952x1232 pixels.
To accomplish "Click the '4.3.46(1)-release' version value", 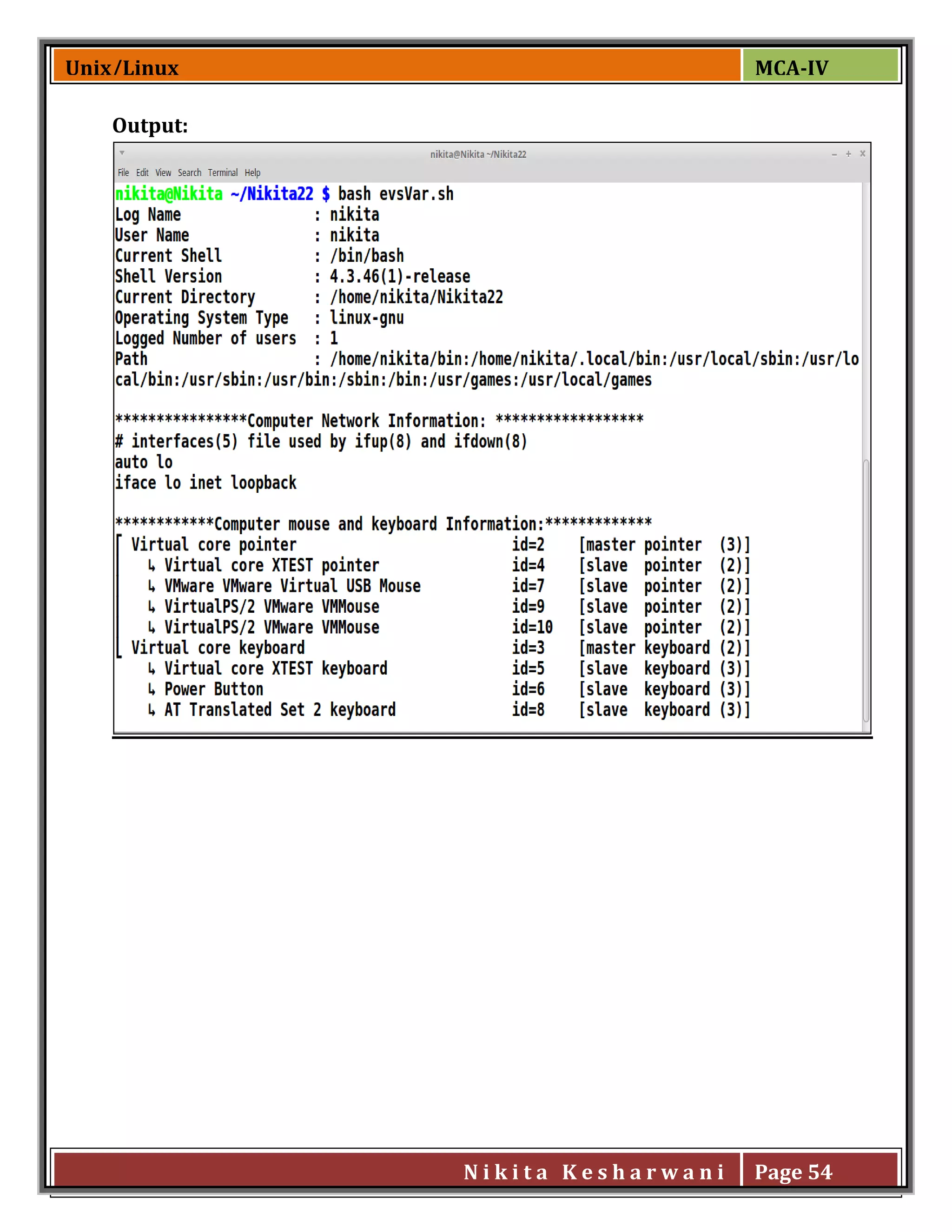I will point(400,277).
